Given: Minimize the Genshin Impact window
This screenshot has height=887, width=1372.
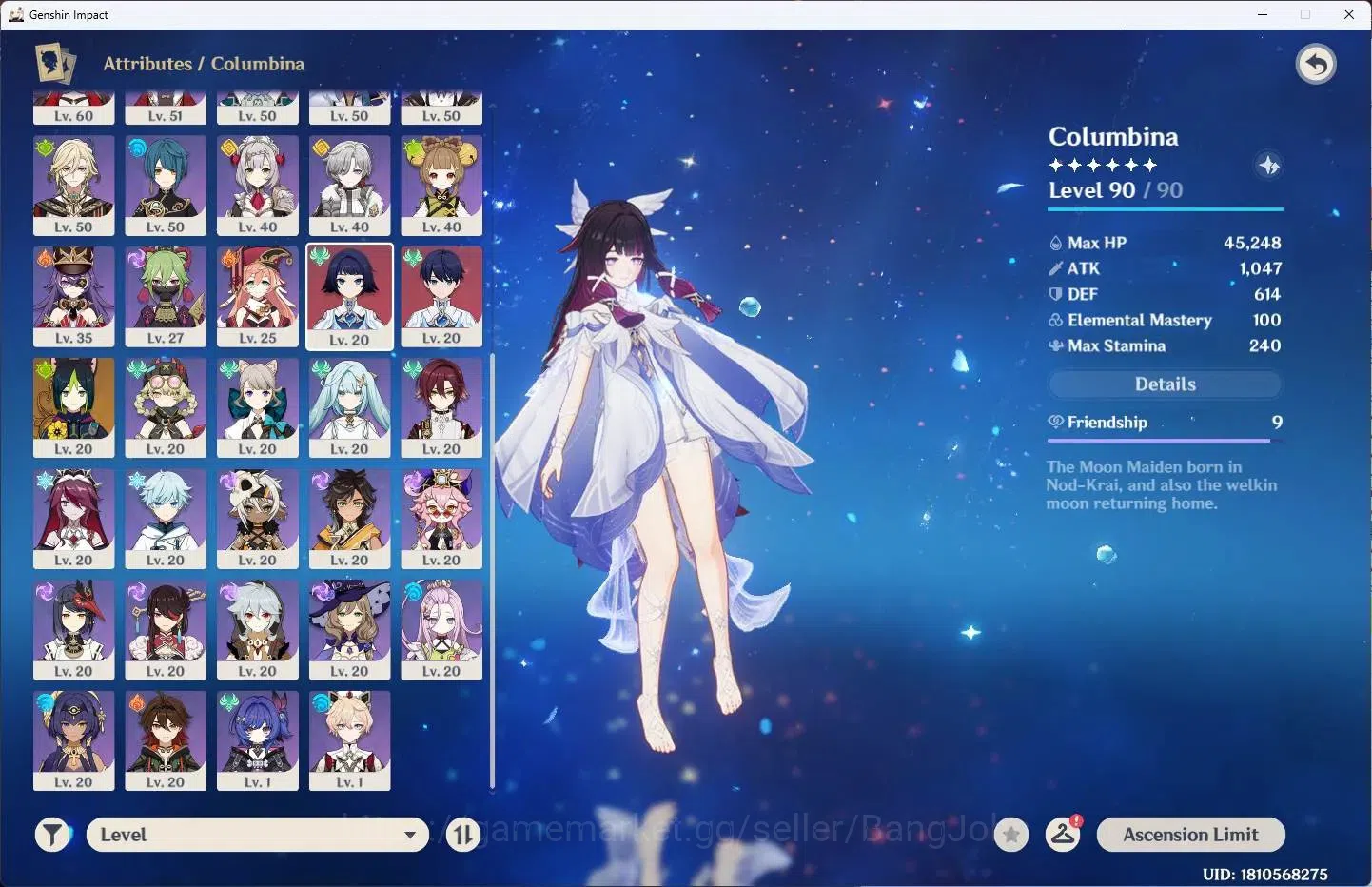Looking at the screenshot, I should click(1263, 14).
